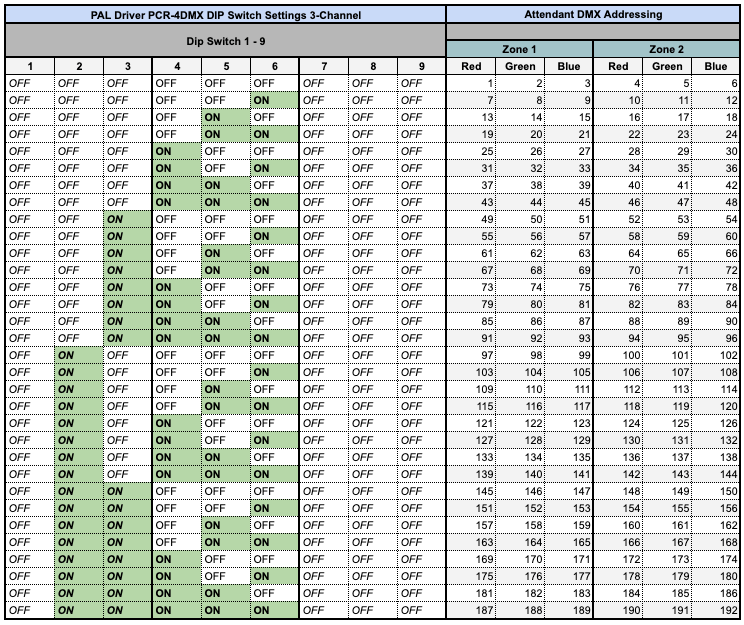
Task: Click the switch 4 ON cell in address 25 row
Action: 177,151
